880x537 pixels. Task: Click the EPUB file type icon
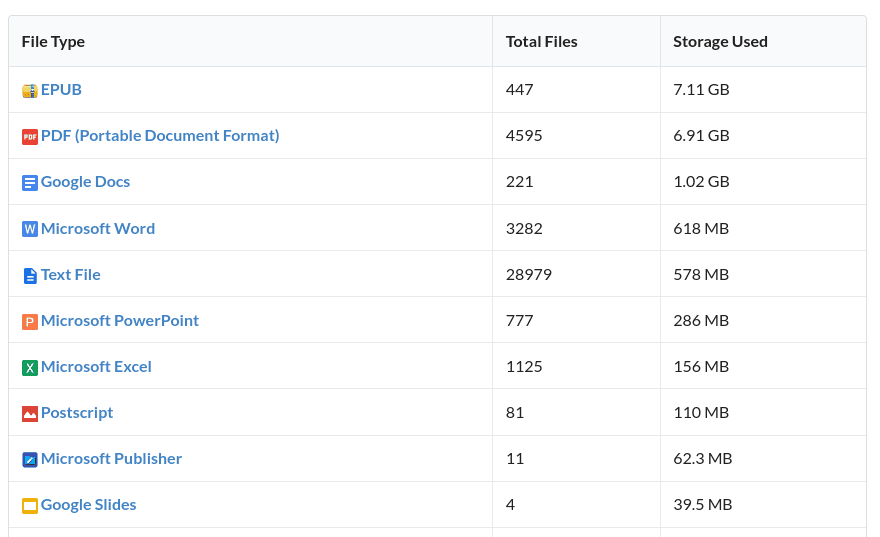coord(30,90)
